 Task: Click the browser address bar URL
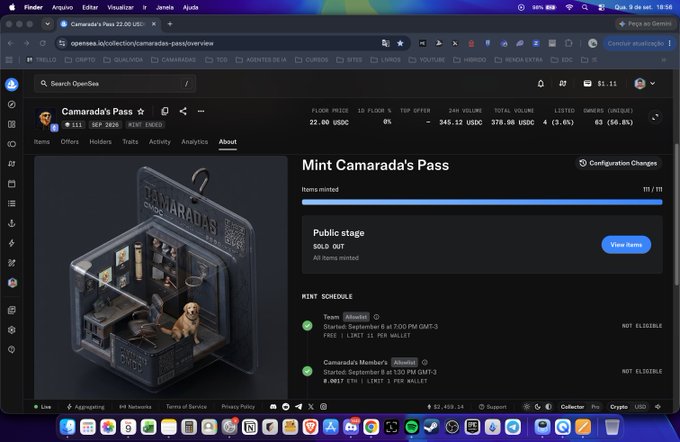point(142,43)
